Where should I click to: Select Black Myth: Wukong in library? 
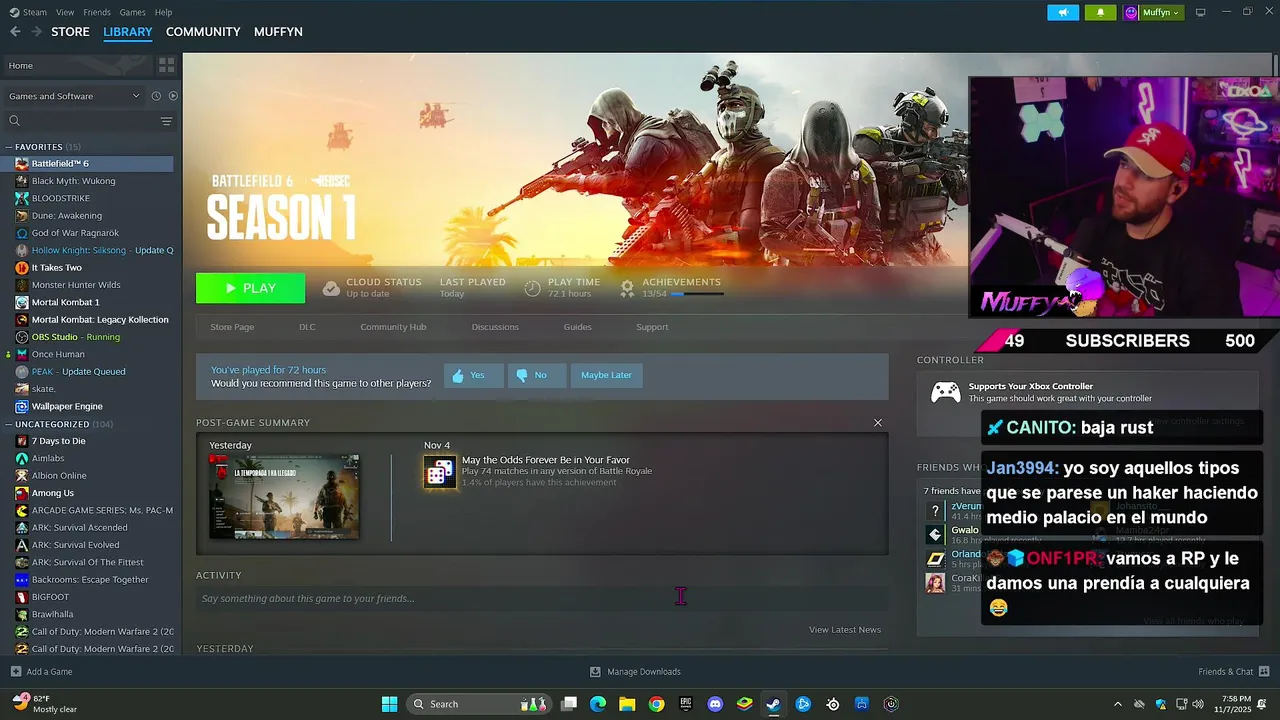73,181
